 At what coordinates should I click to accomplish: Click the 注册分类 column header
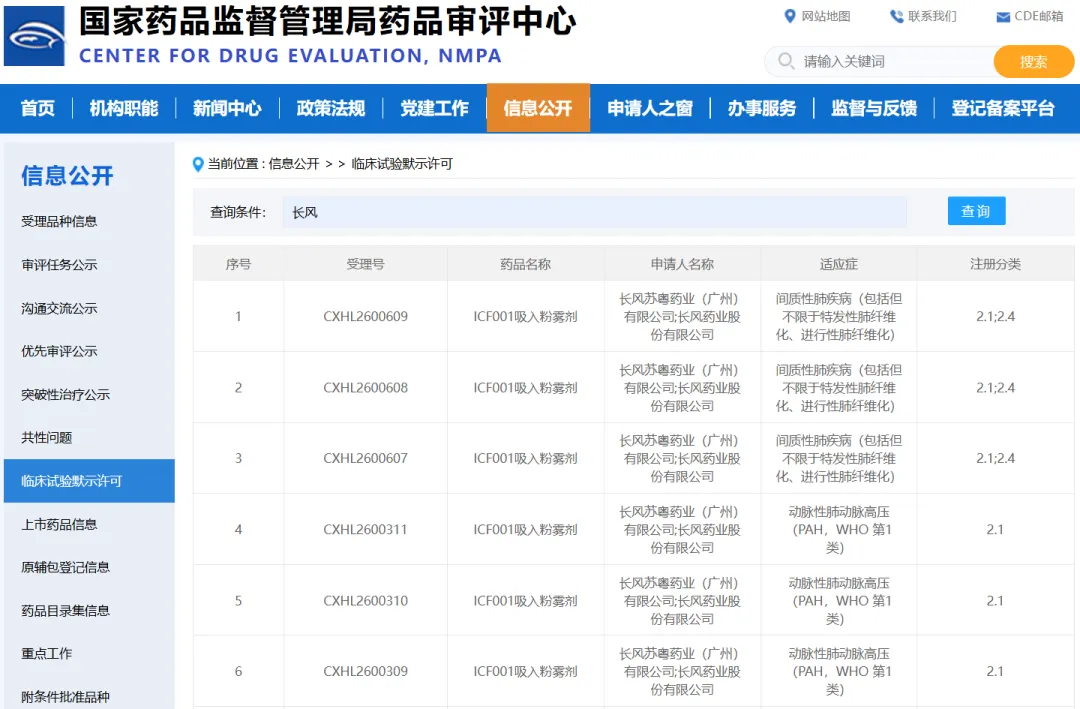pyautogui.click(x=995, y=264)
